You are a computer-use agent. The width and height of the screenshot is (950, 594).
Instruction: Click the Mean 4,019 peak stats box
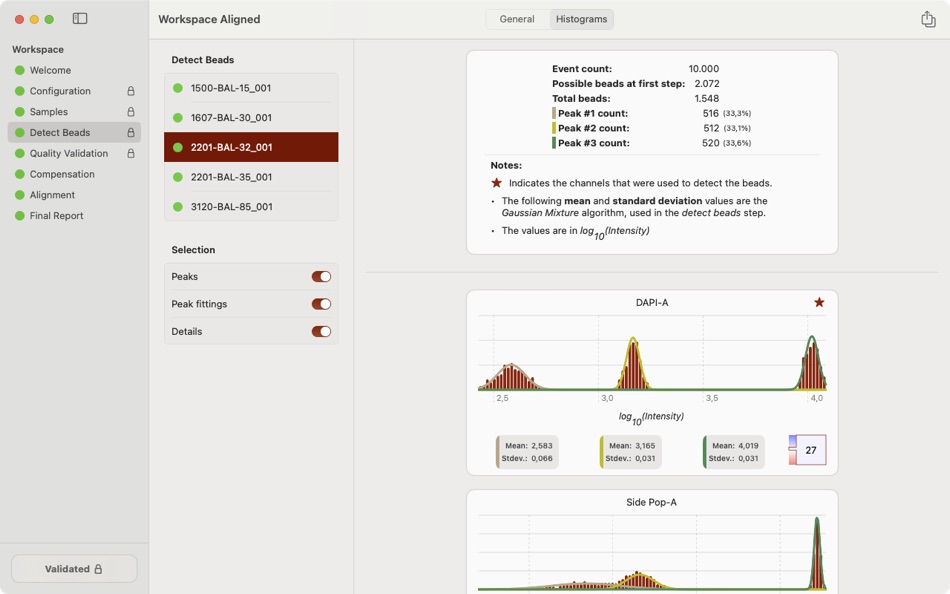pos(733,452)
